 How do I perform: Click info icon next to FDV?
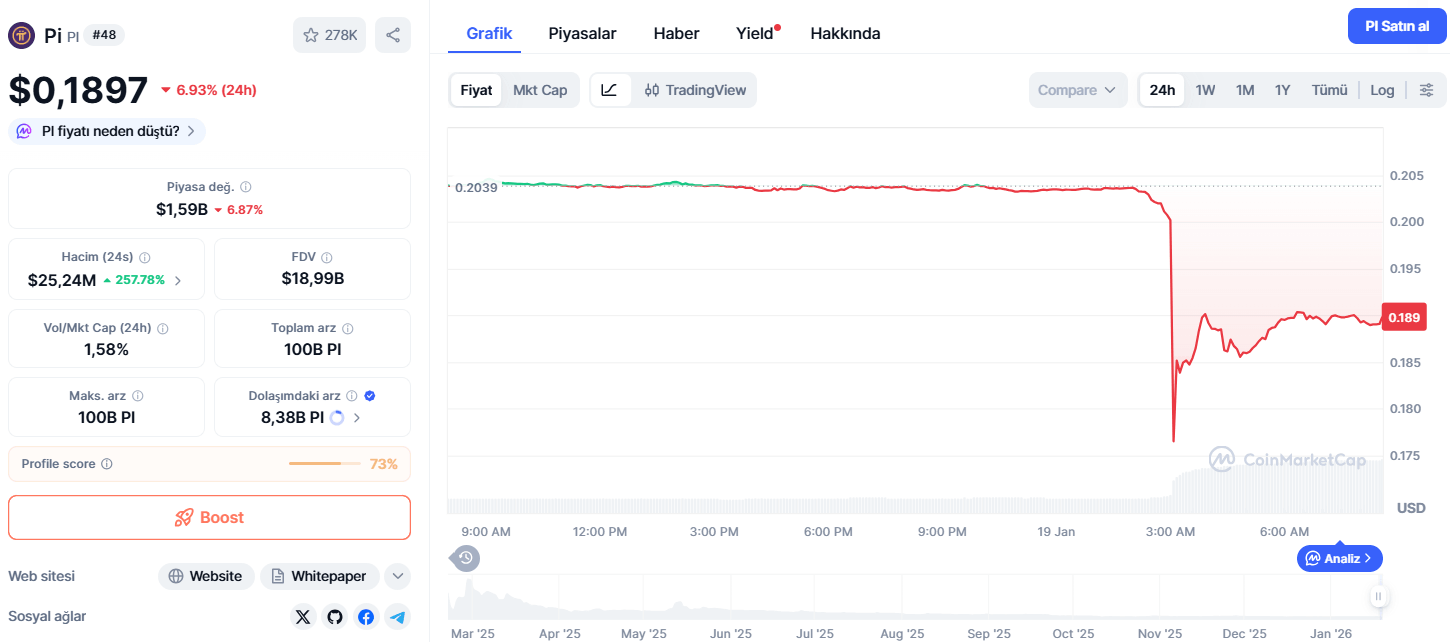pyautogui.click(x=327, y=257)
